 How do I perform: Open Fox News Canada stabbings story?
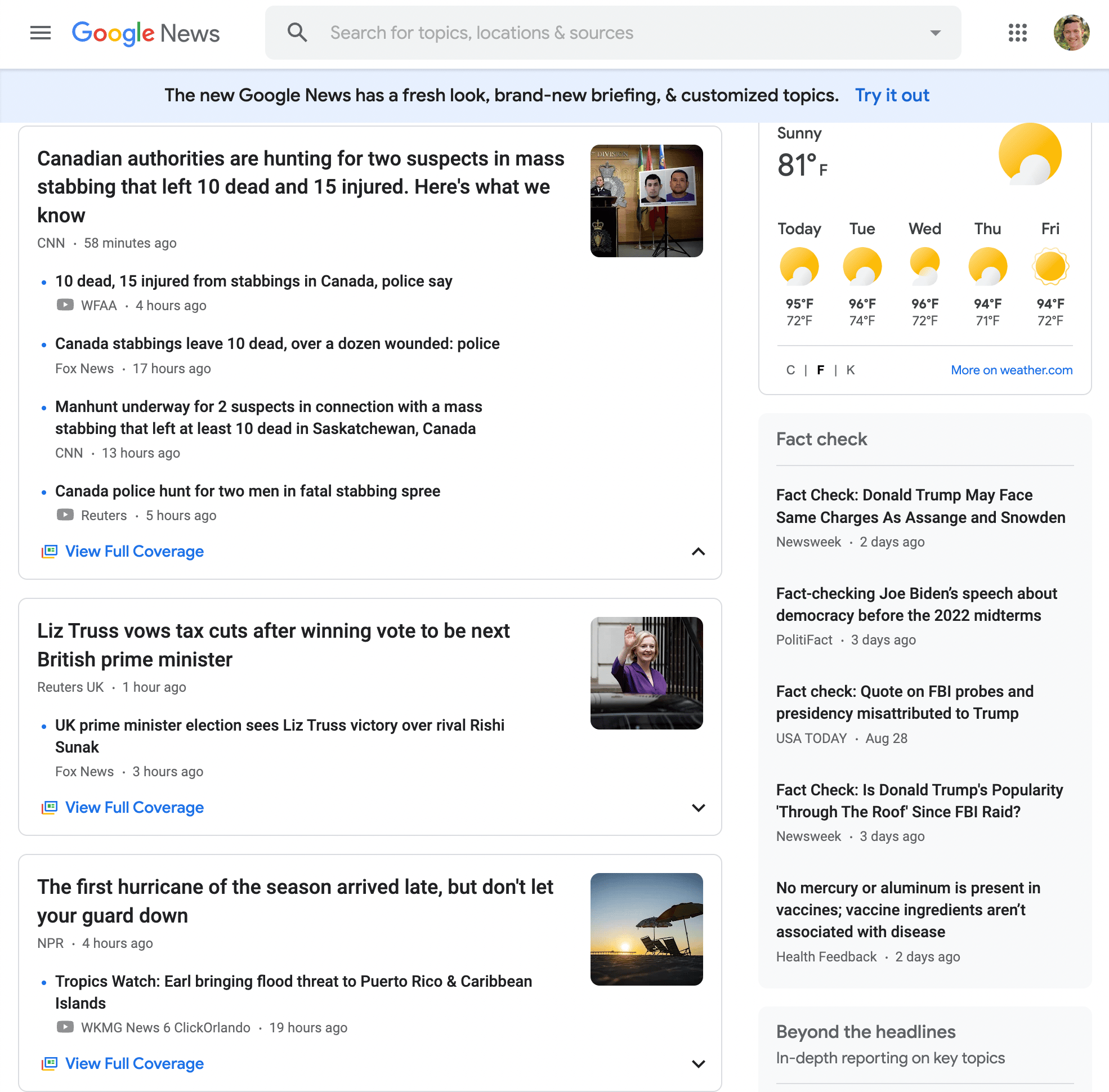(x=277, y=343)
